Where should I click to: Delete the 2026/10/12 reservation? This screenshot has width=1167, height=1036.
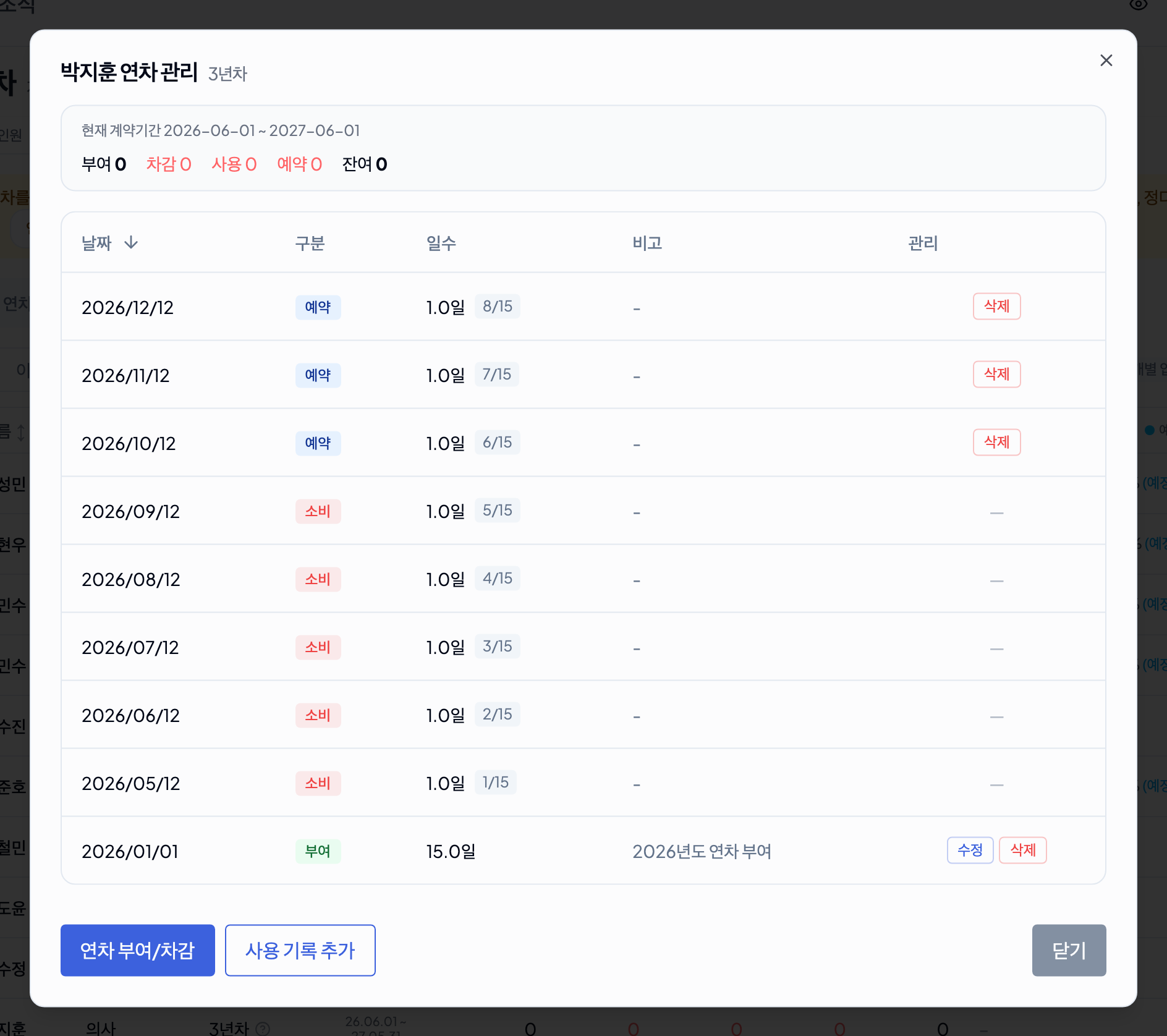[996, 443]
